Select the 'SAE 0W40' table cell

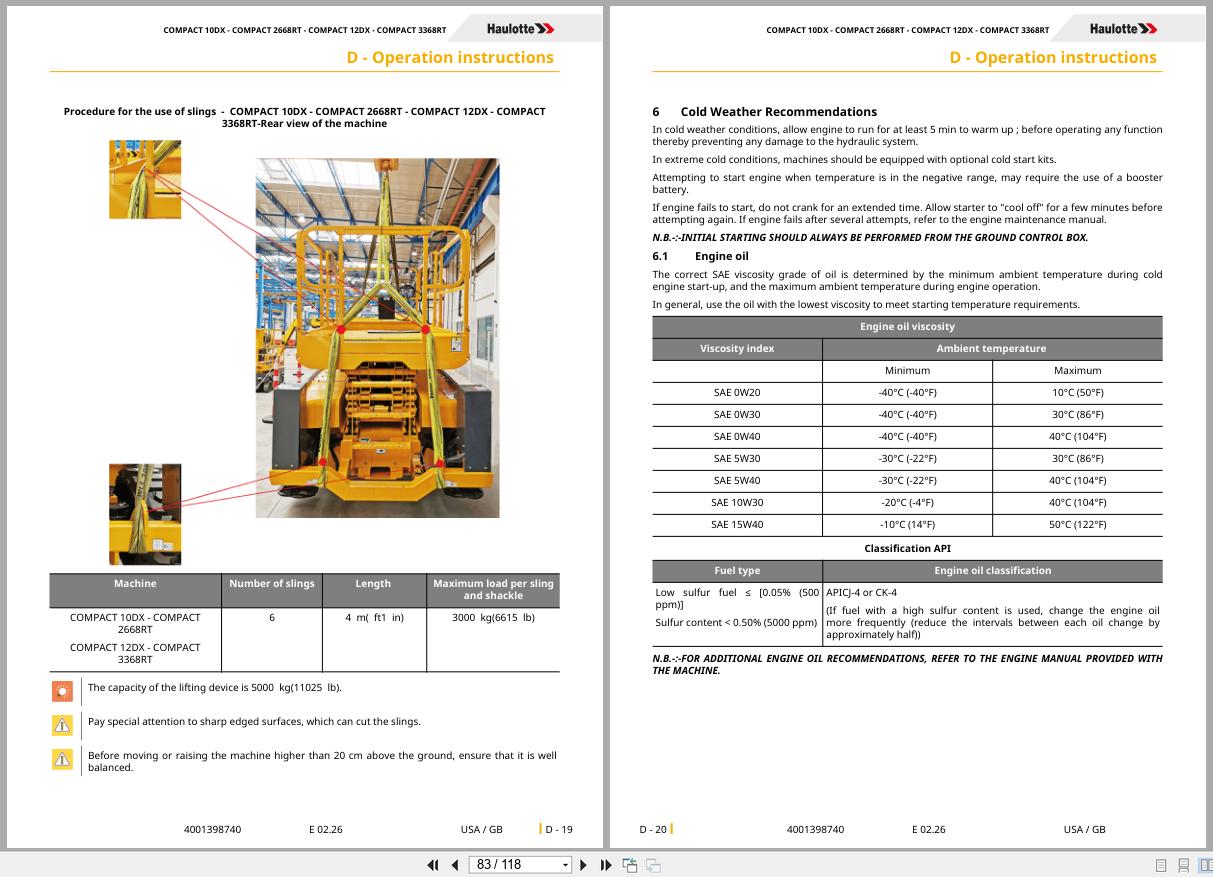click(737, 437)
